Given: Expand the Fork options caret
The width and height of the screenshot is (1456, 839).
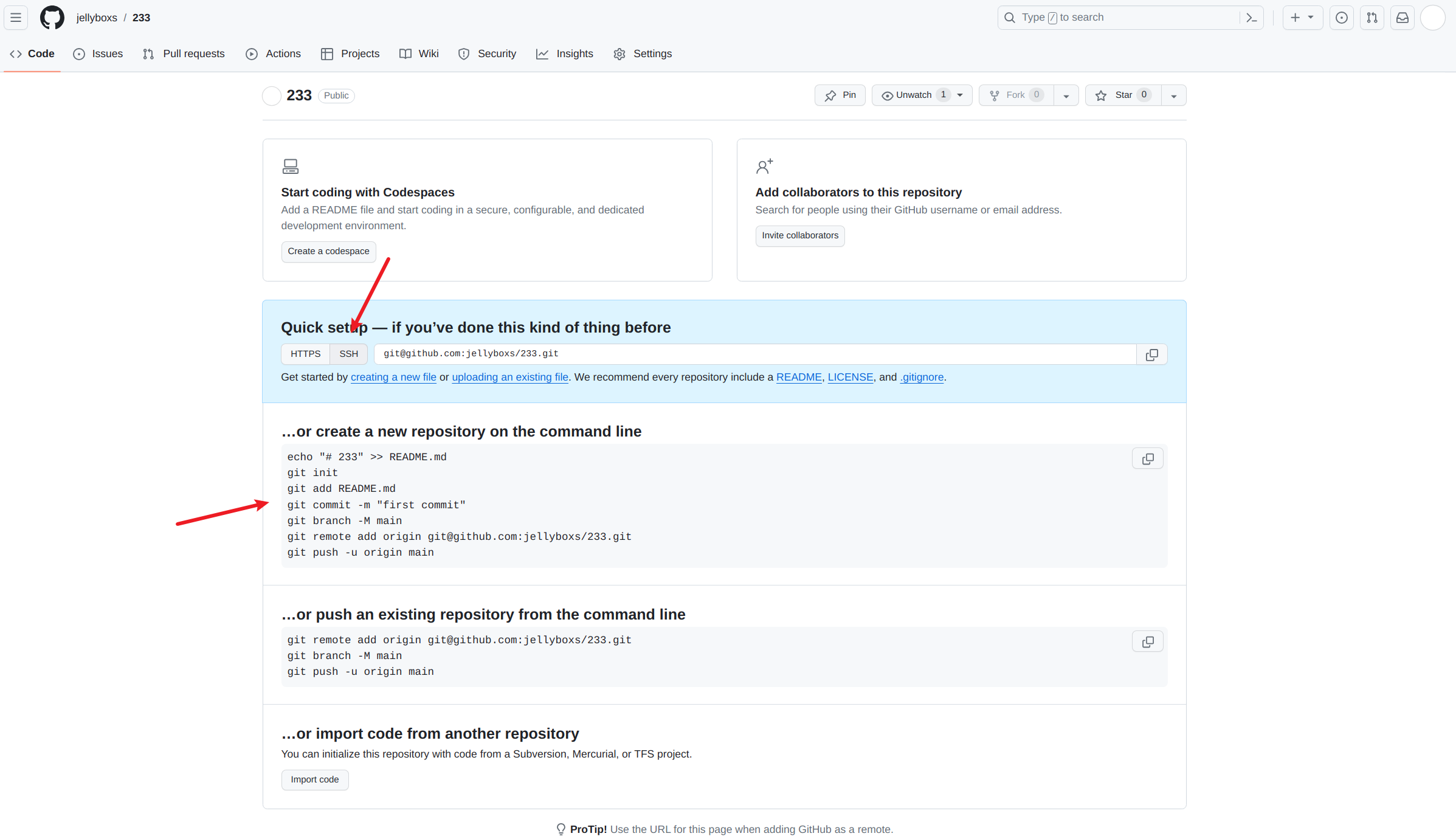Looking at the screenshot, I should pos(1066,95).
